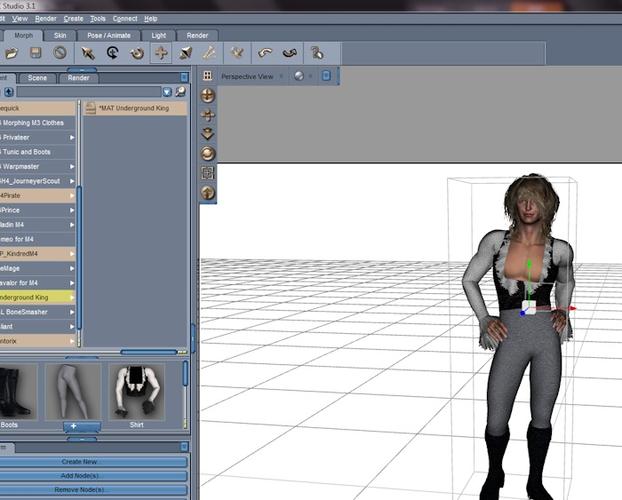The height and width of the screenshot is (500, 622).
Task: Expand the Warpmaster folder arrow
Action: (x=72, y=167)
